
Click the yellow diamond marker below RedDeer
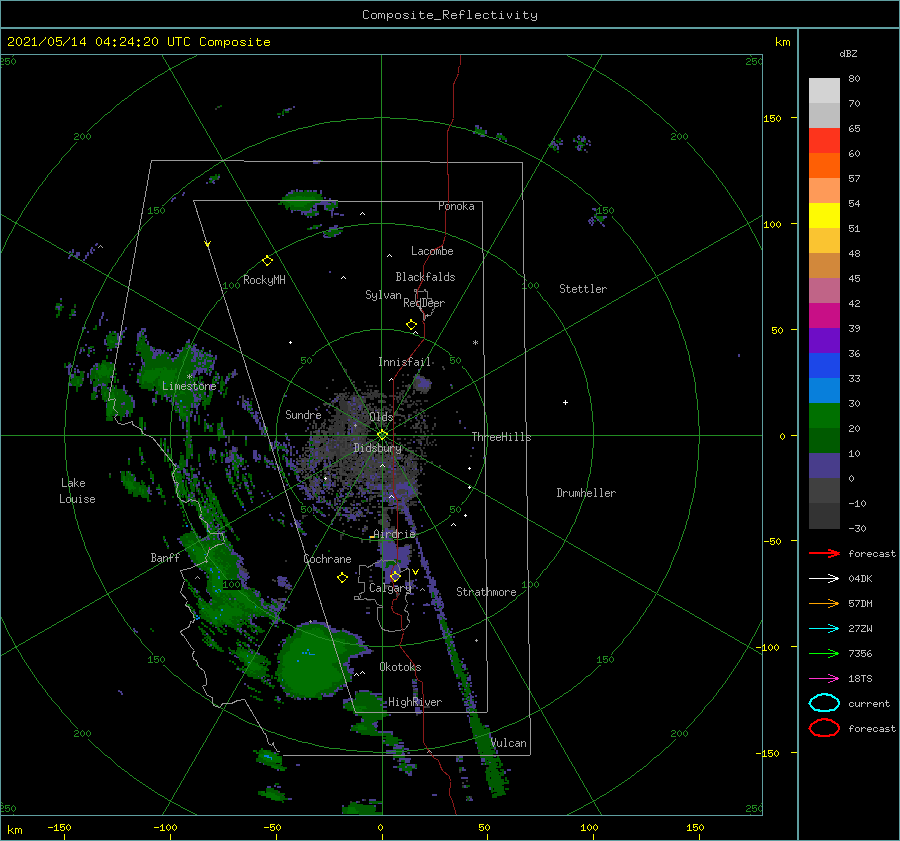[x=411, y=325]
